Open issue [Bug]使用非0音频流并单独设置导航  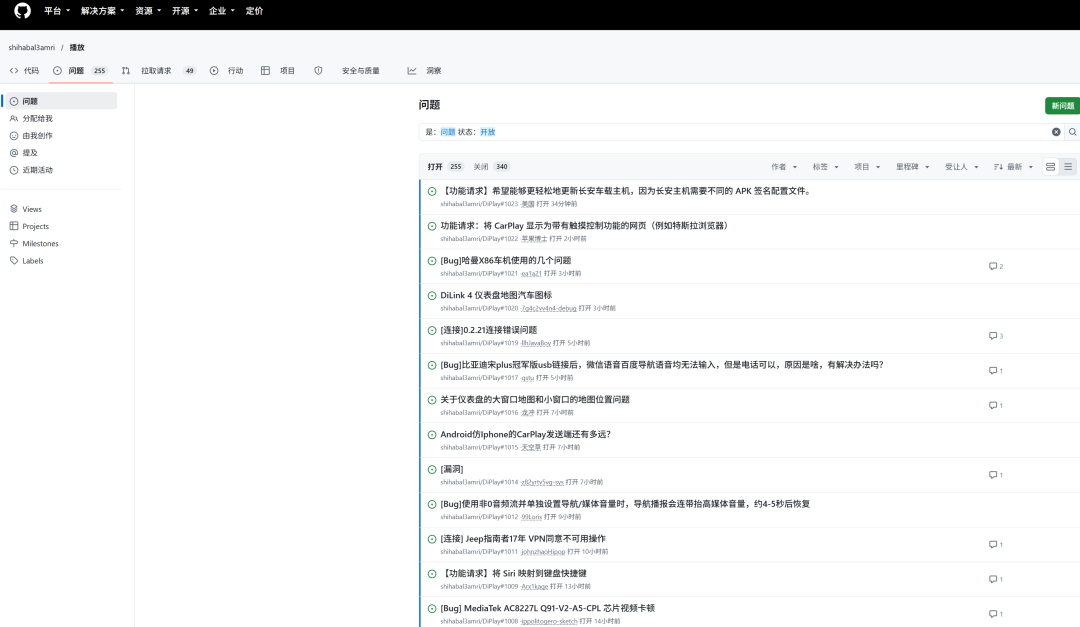pos(625,504)
